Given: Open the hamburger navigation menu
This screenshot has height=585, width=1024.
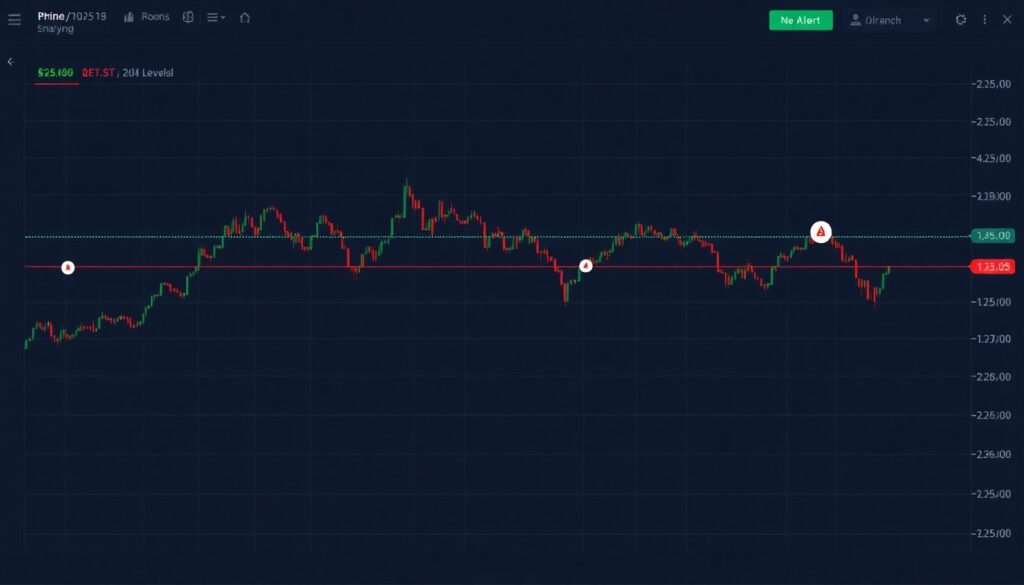Looking at the screenshot, I should [x=15, y=17].
